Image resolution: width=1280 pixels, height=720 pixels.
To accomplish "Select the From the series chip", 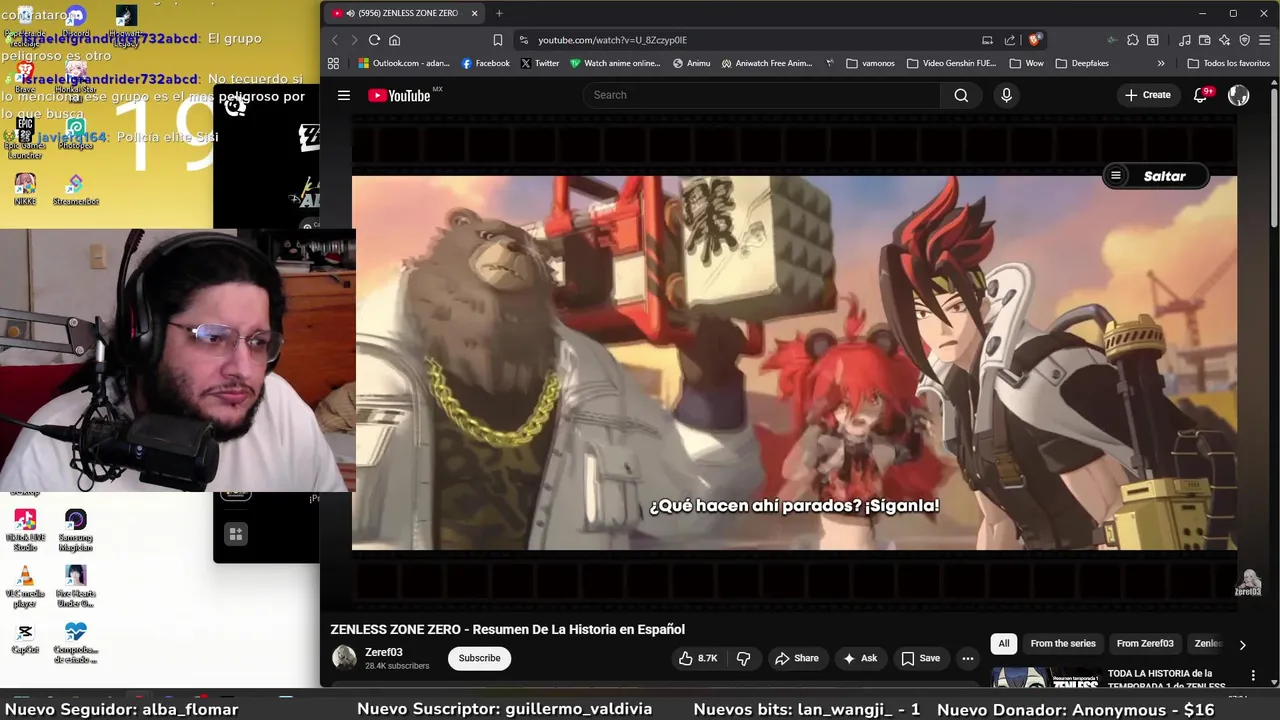I will (x=1063, y=644).
